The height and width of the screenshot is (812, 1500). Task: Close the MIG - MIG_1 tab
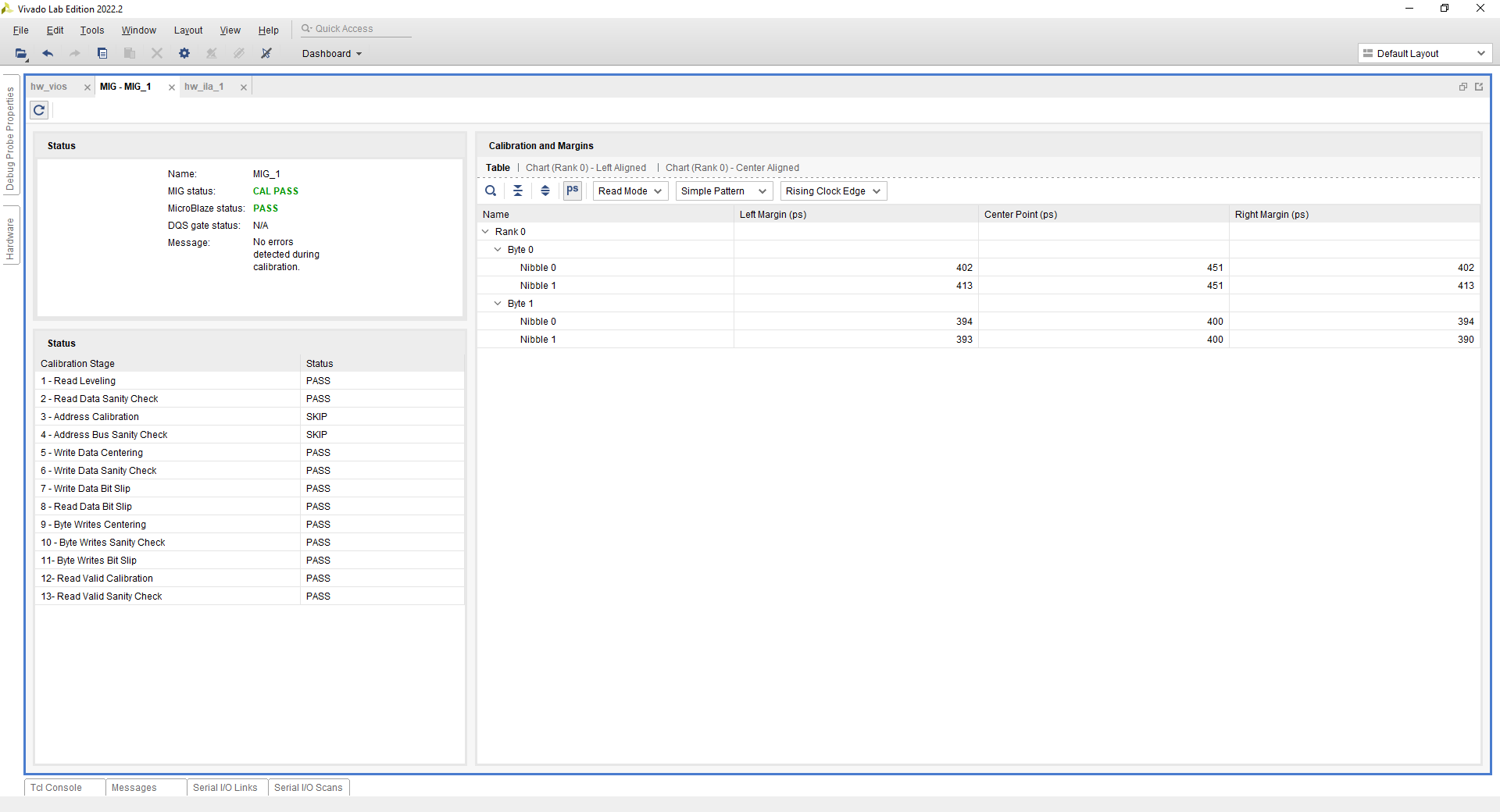[172, 87]
